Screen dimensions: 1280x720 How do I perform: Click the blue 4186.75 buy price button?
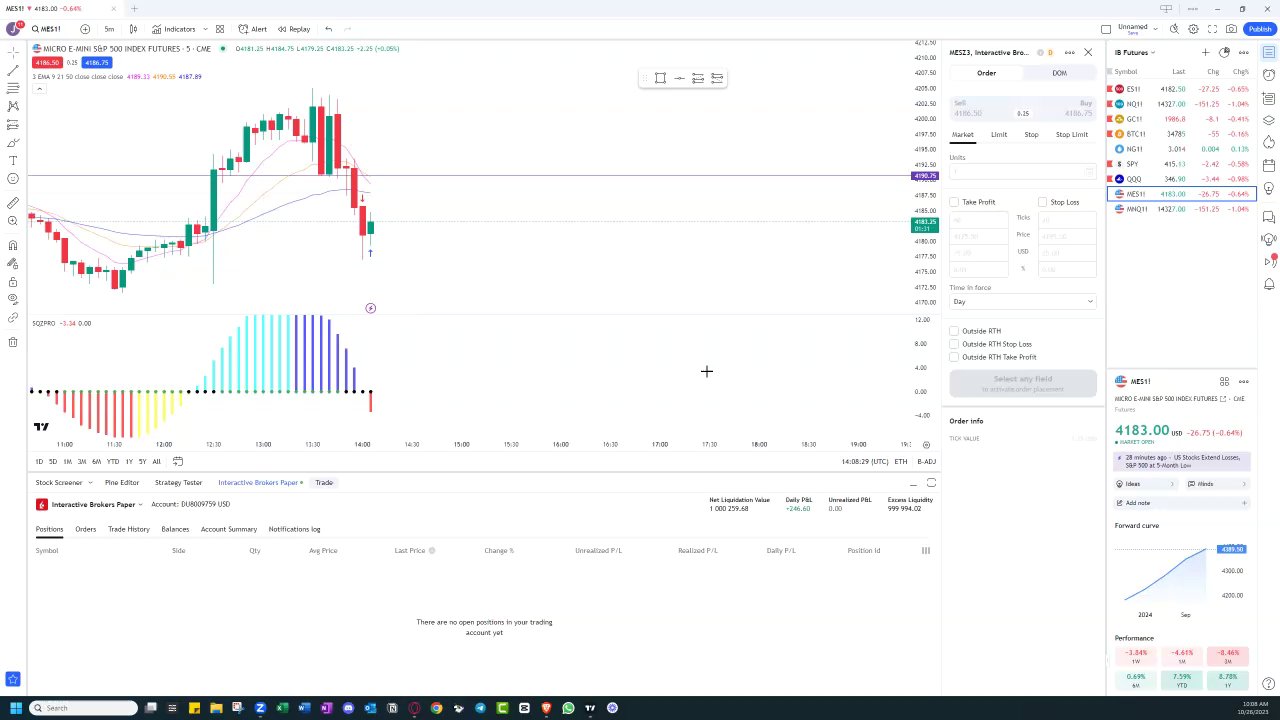(x=97, y=63)
